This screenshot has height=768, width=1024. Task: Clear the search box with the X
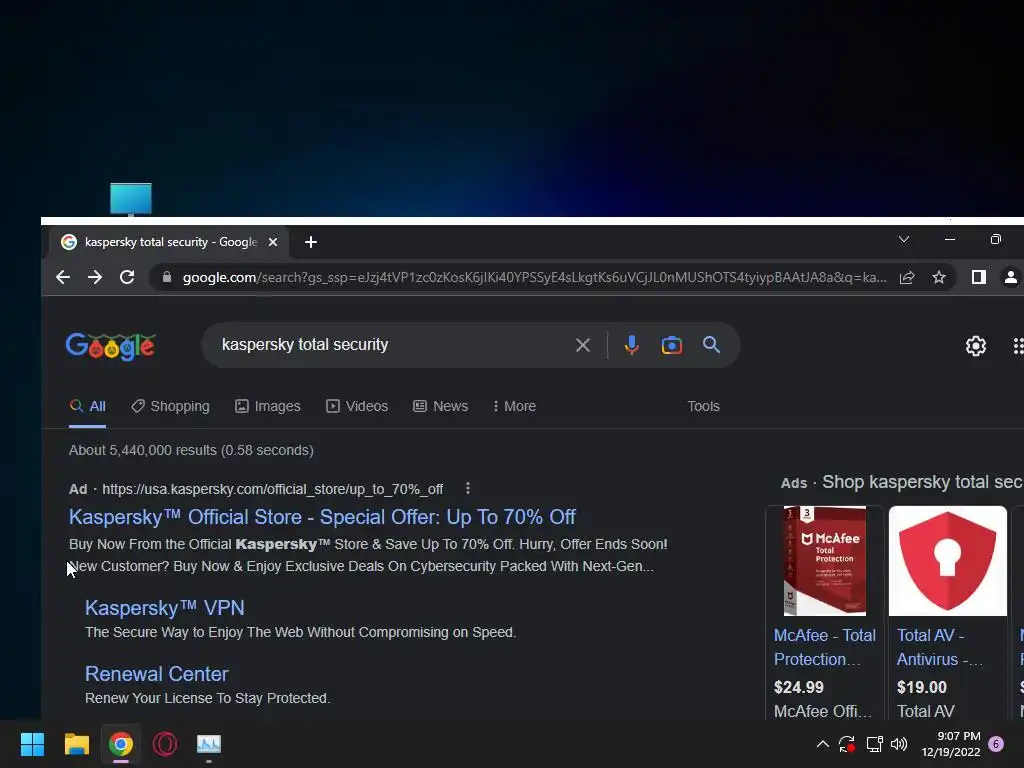[583, 345]
